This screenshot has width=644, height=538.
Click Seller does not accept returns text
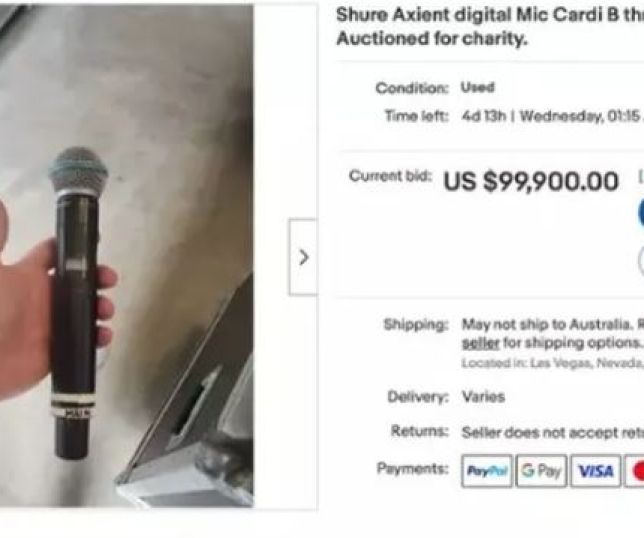click(553, 432)
